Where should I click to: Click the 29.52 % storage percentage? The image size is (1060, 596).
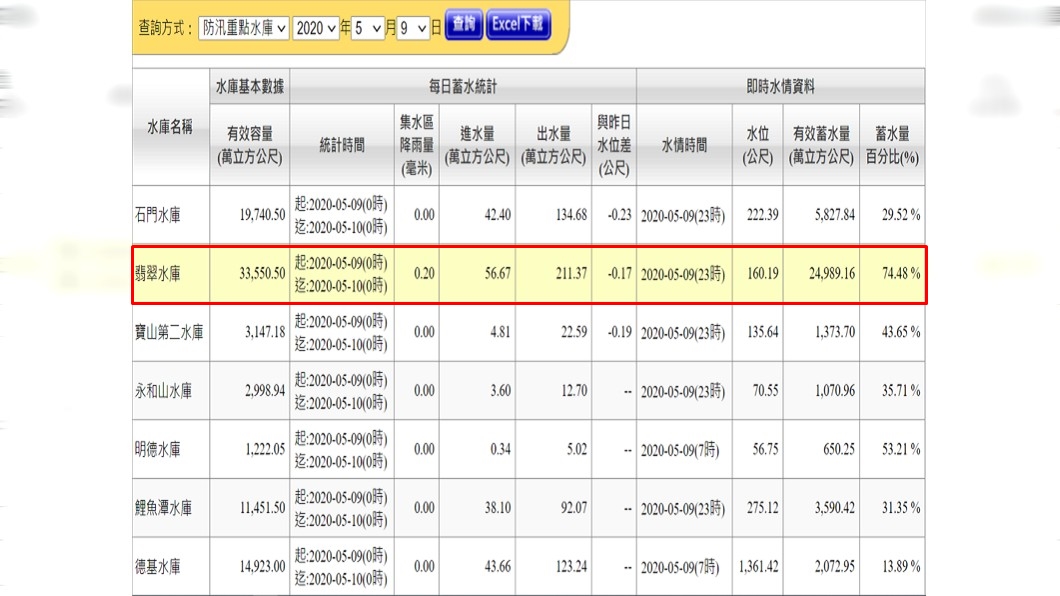(901, 215)
